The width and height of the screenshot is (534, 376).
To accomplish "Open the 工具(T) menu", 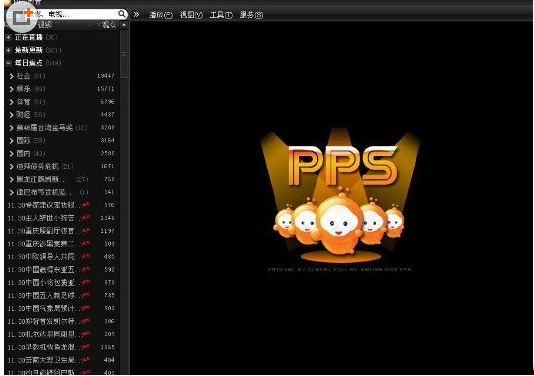I will 221,15.
